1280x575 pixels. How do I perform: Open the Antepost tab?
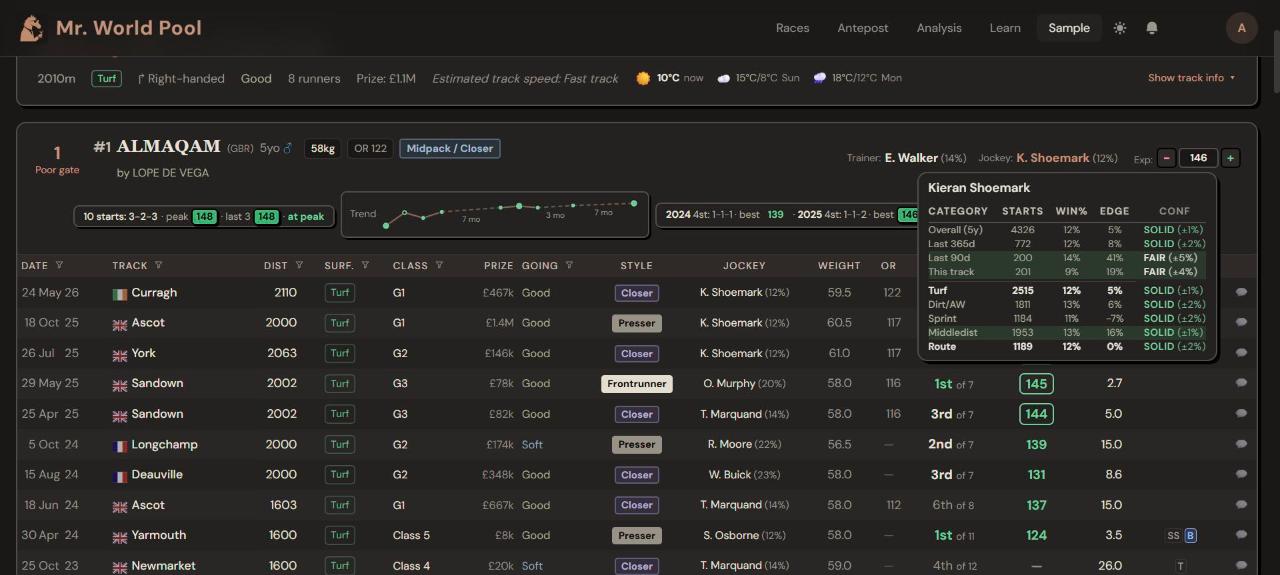point(863,28)
